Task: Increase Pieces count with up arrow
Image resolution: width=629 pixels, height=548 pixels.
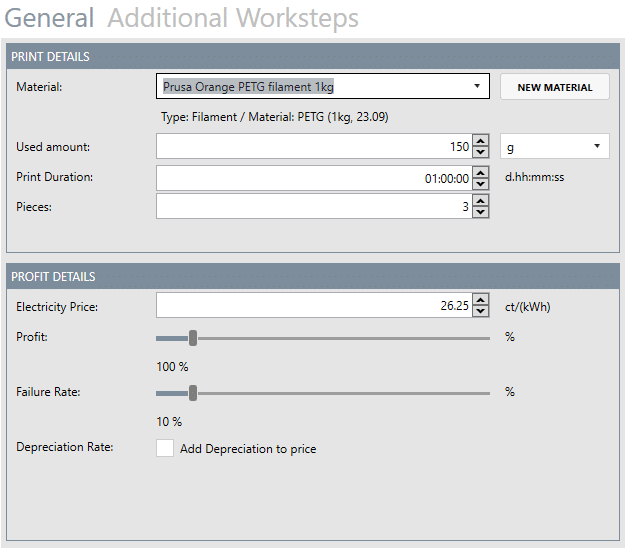Action: coord(481,200)
